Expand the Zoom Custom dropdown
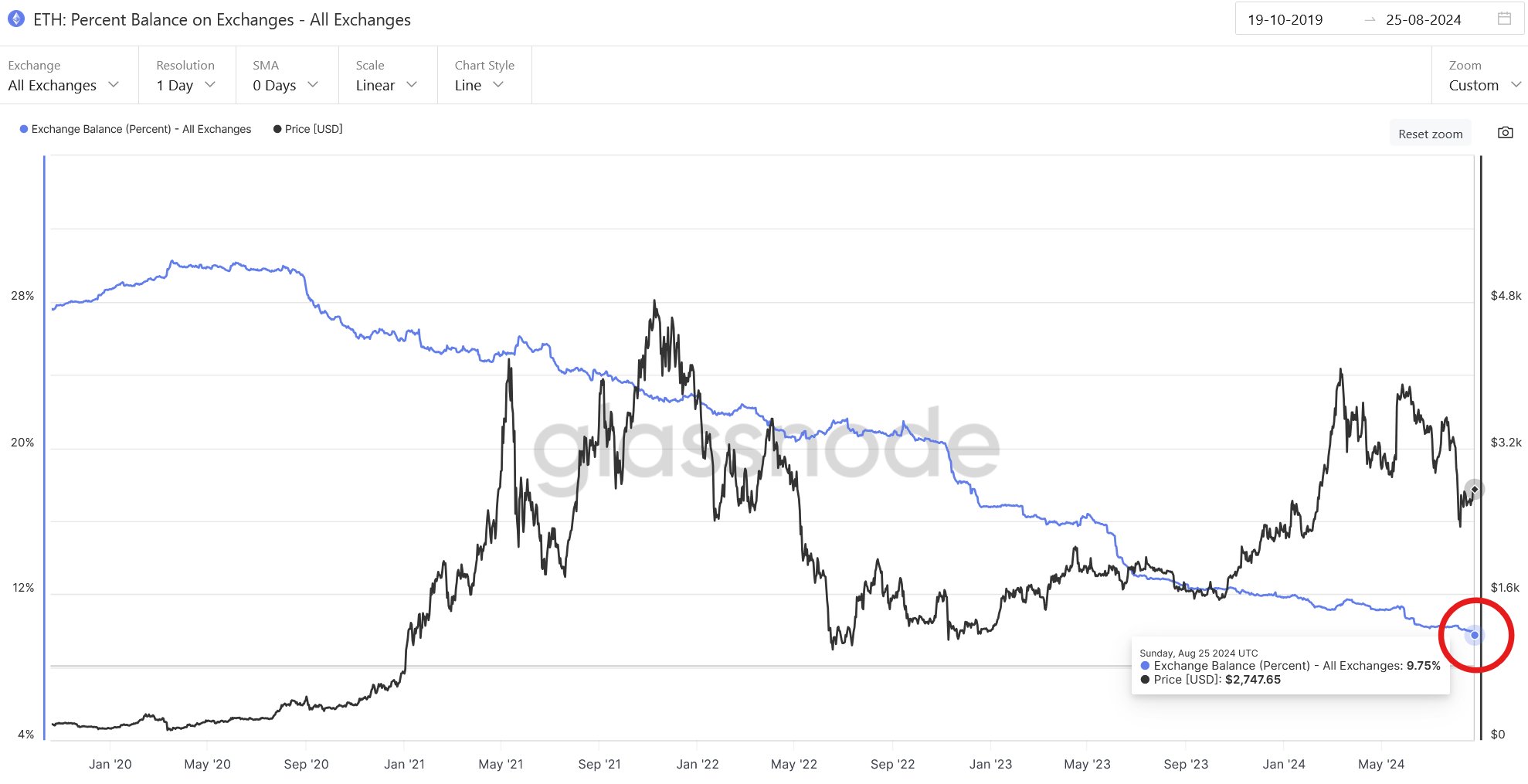Screen dimensions: 1528x784 (x=1484, y=85)
